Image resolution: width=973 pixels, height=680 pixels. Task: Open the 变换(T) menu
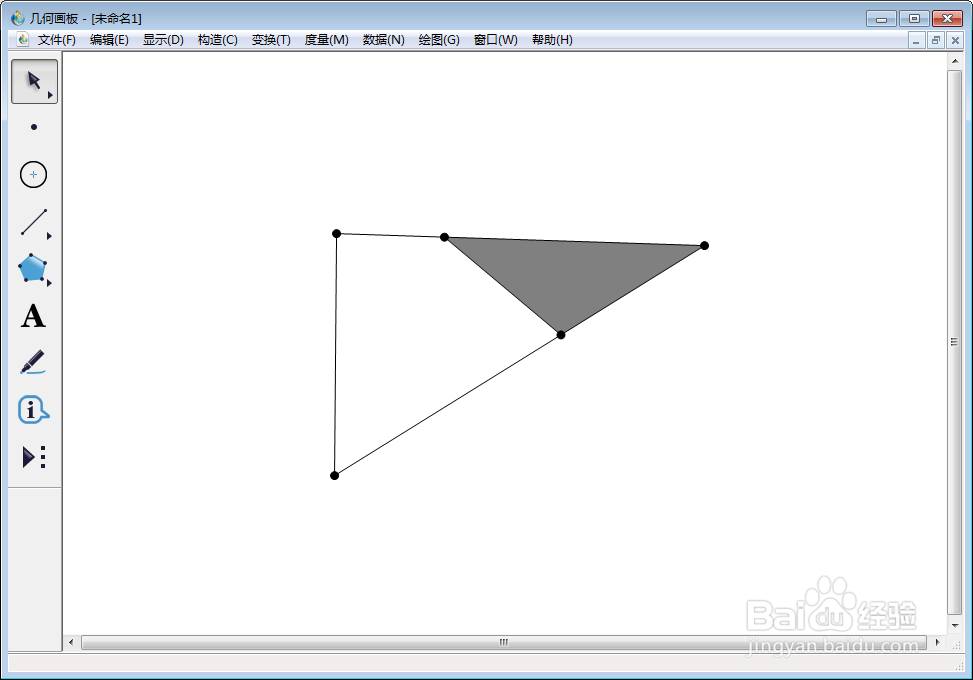click(x=271, y=40)
